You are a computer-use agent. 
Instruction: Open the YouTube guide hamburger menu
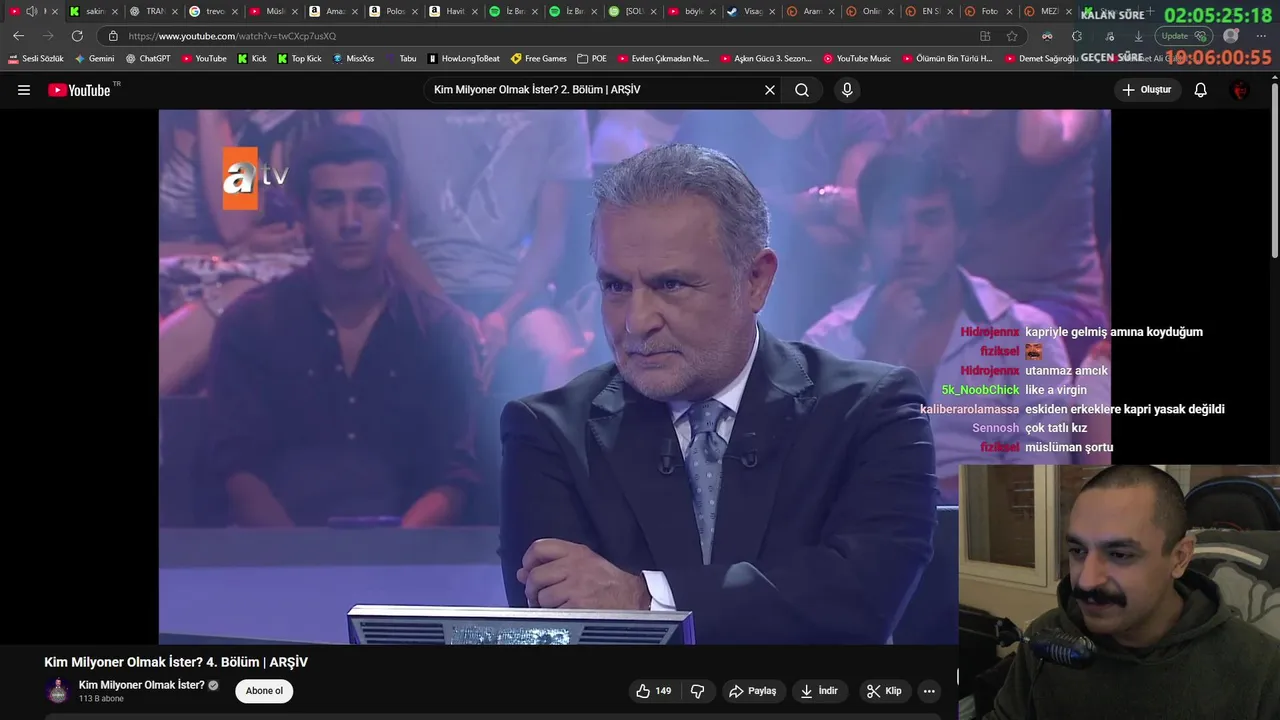24,90
